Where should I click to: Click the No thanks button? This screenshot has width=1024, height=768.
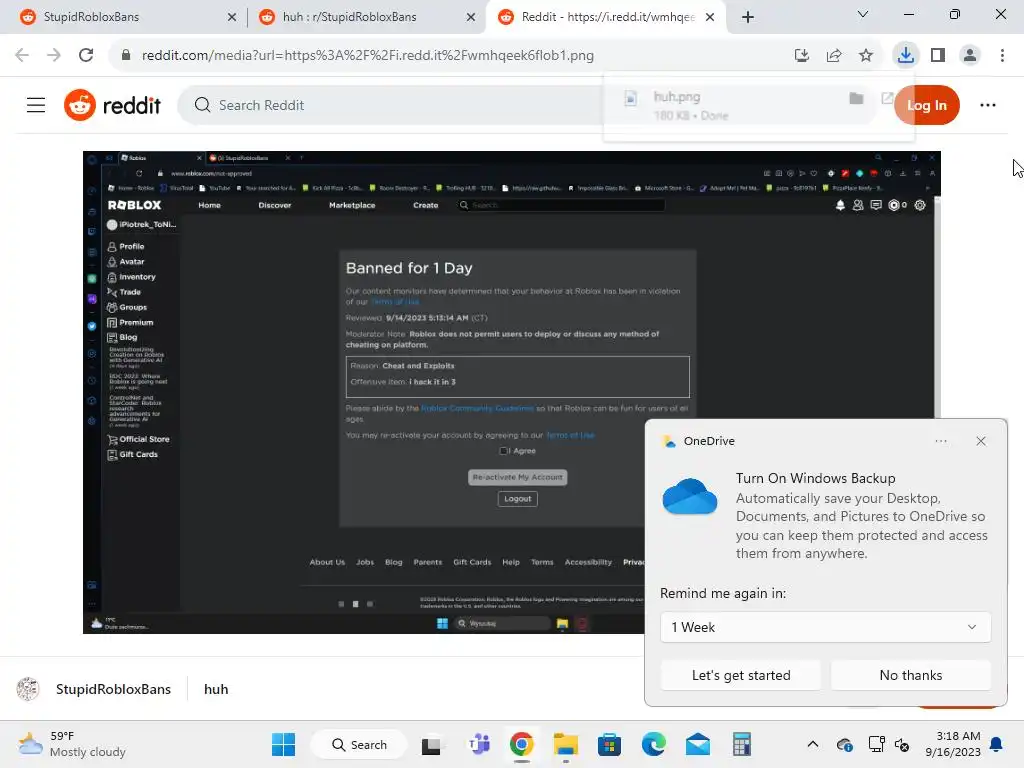(910, 675)
